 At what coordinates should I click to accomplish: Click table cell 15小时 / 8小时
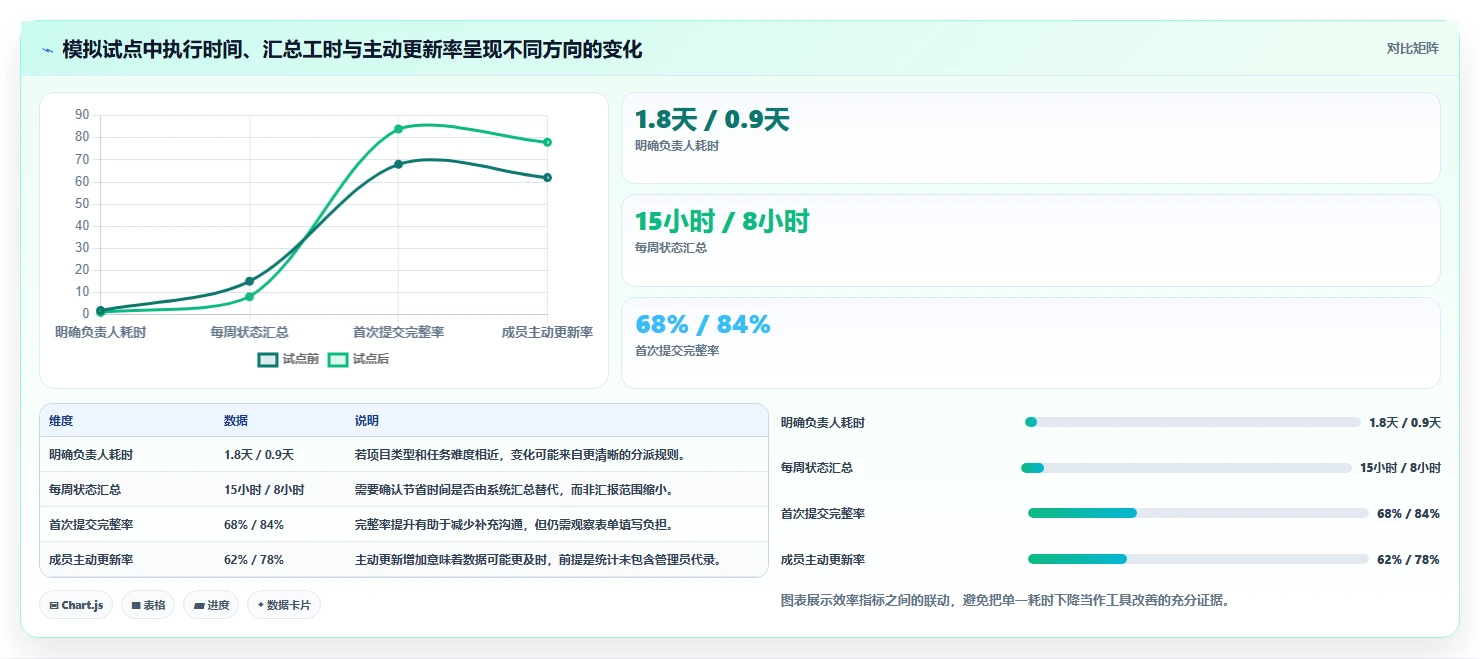[x=264, y=490]
